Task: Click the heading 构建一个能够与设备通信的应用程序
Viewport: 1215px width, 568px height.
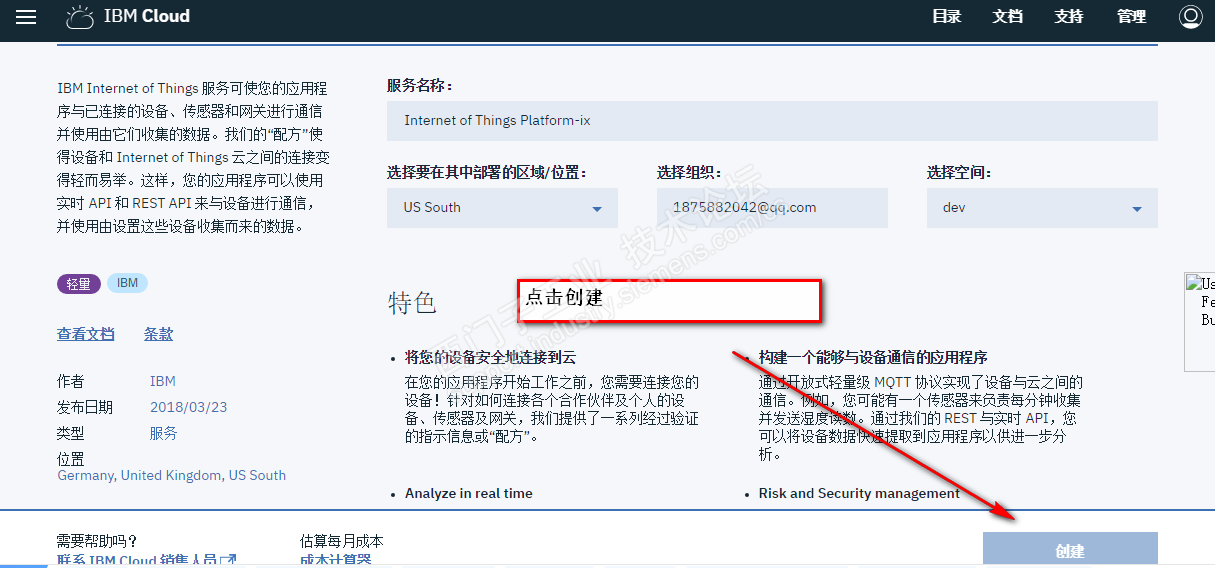Action: (873, 357)
